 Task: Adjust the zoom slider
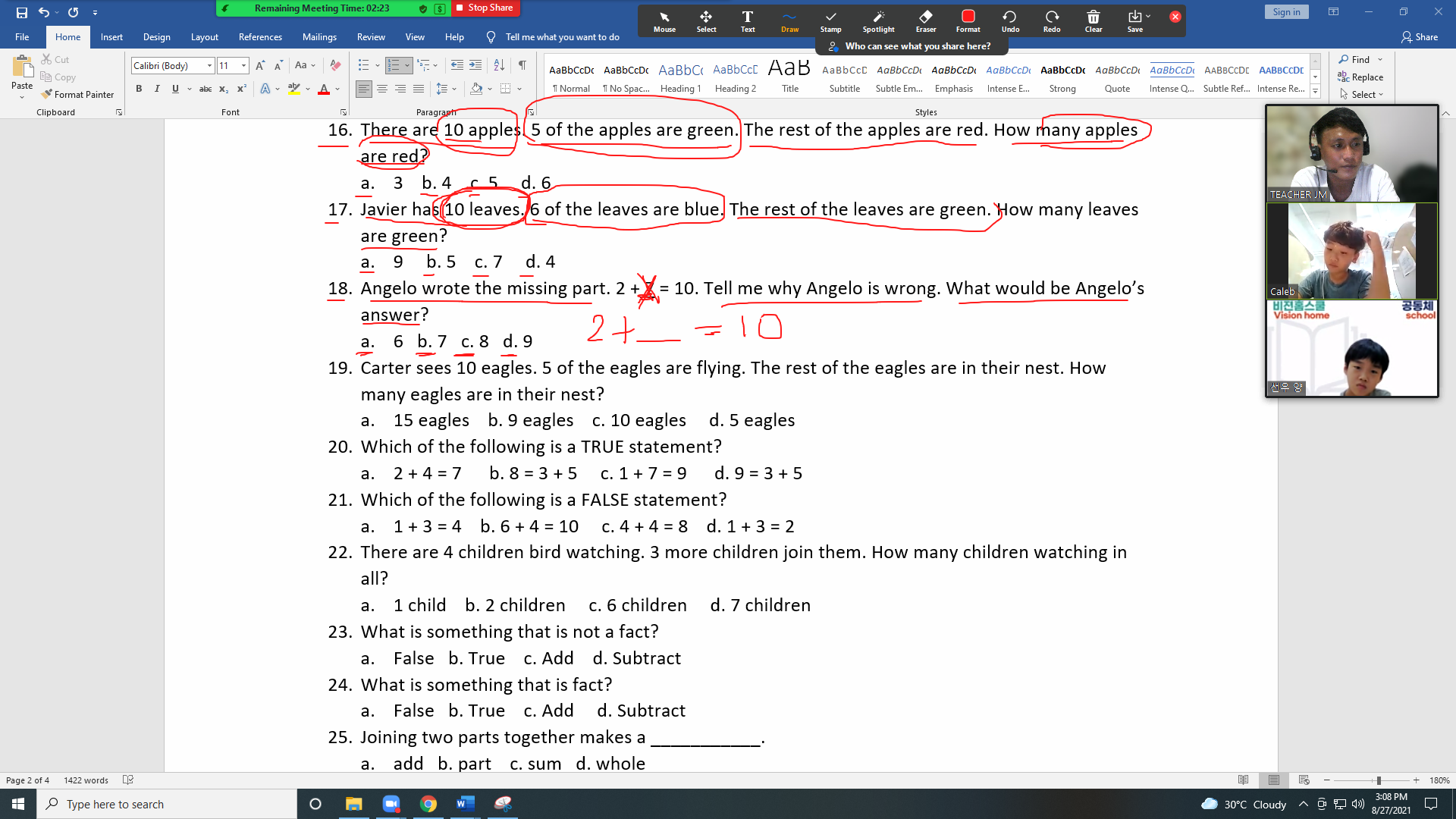click(x=1379, y=780)
